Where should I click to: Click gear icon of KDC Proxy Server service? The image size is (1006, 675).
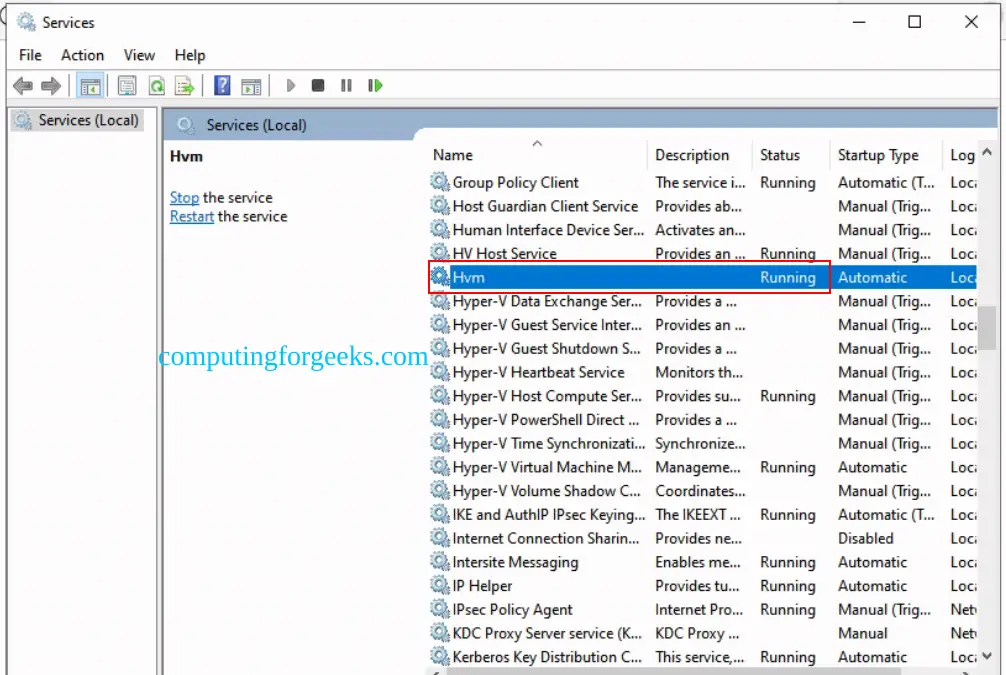pos(439,633)
